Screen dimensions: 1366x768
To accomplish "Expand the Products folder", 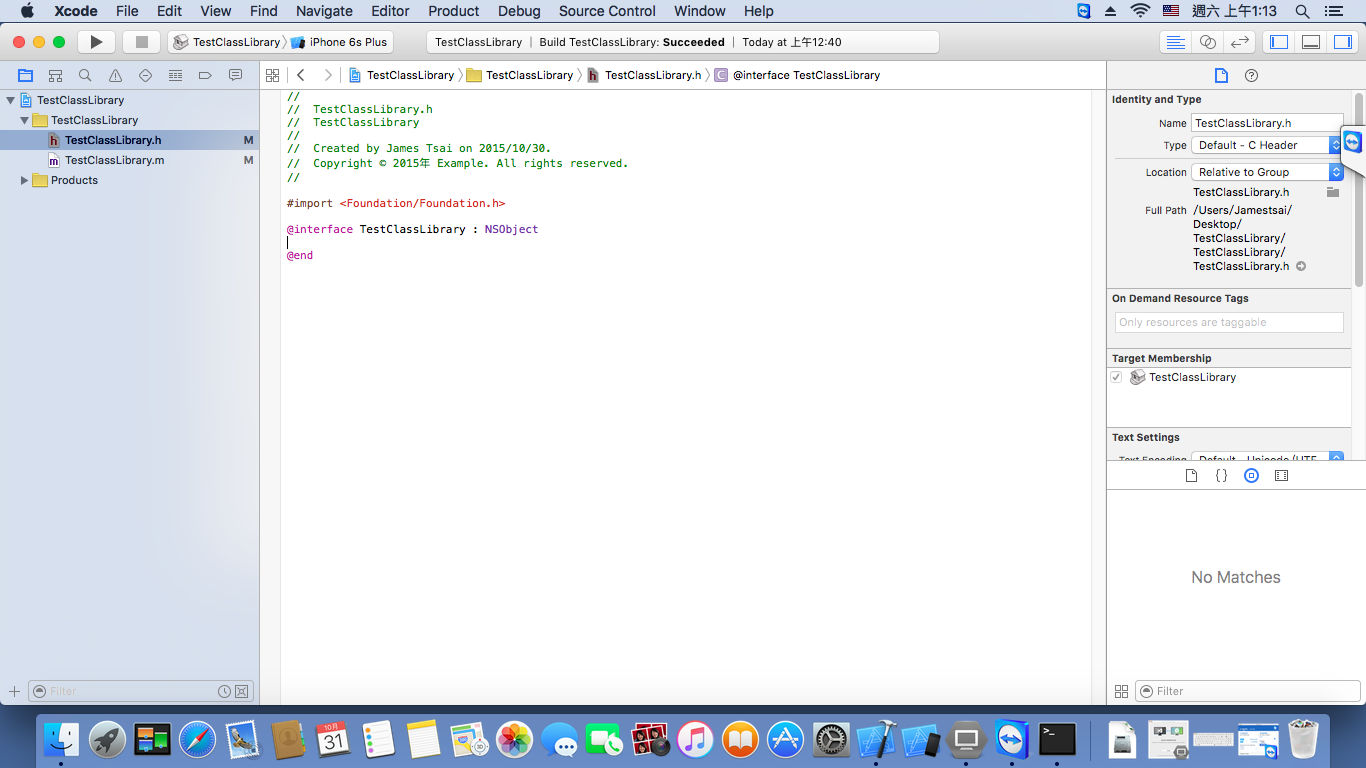I will click(x=25, y=180).
